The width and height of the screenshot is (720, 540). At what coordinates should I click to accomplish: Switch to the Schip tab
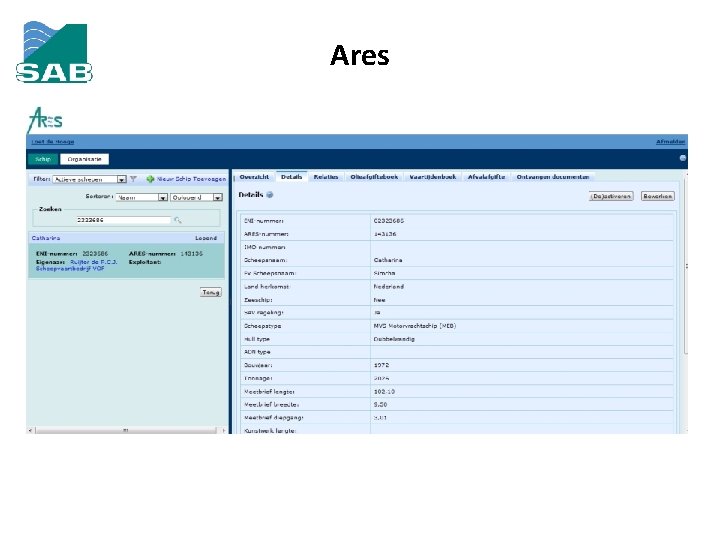coord(43,159)
